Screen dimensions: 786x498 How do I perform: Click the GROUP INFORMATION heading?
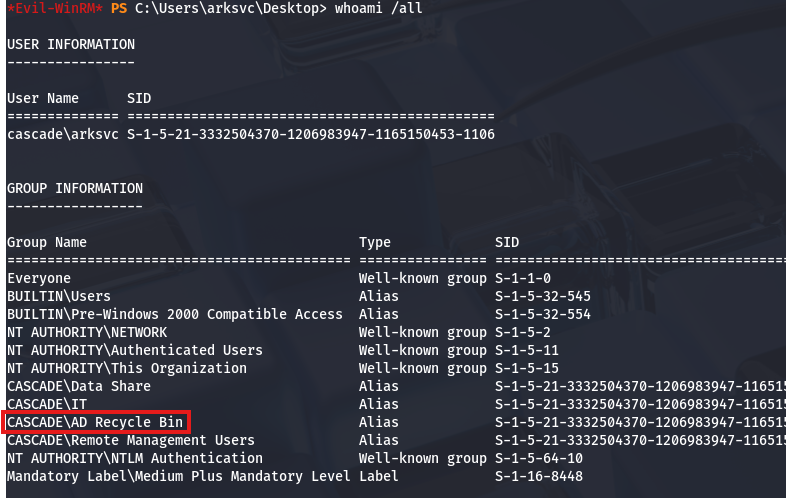74,188
